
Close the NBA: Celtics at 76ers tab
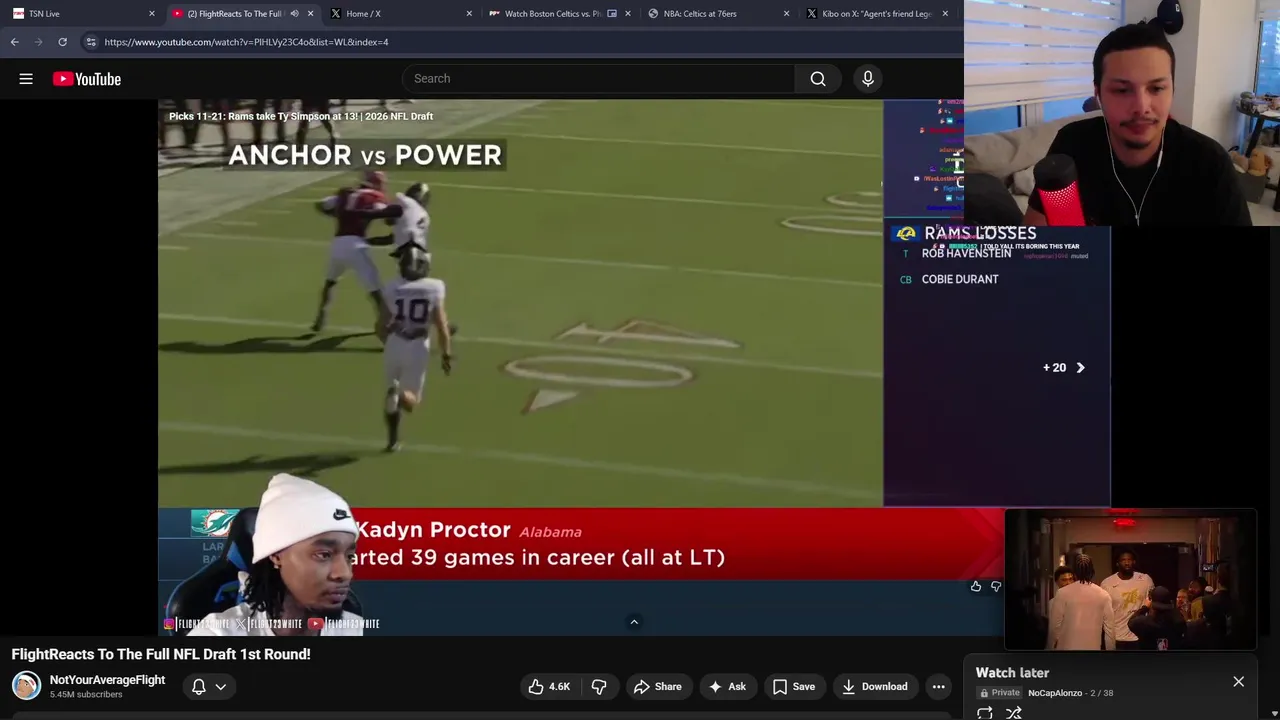(x=786, y=14)
